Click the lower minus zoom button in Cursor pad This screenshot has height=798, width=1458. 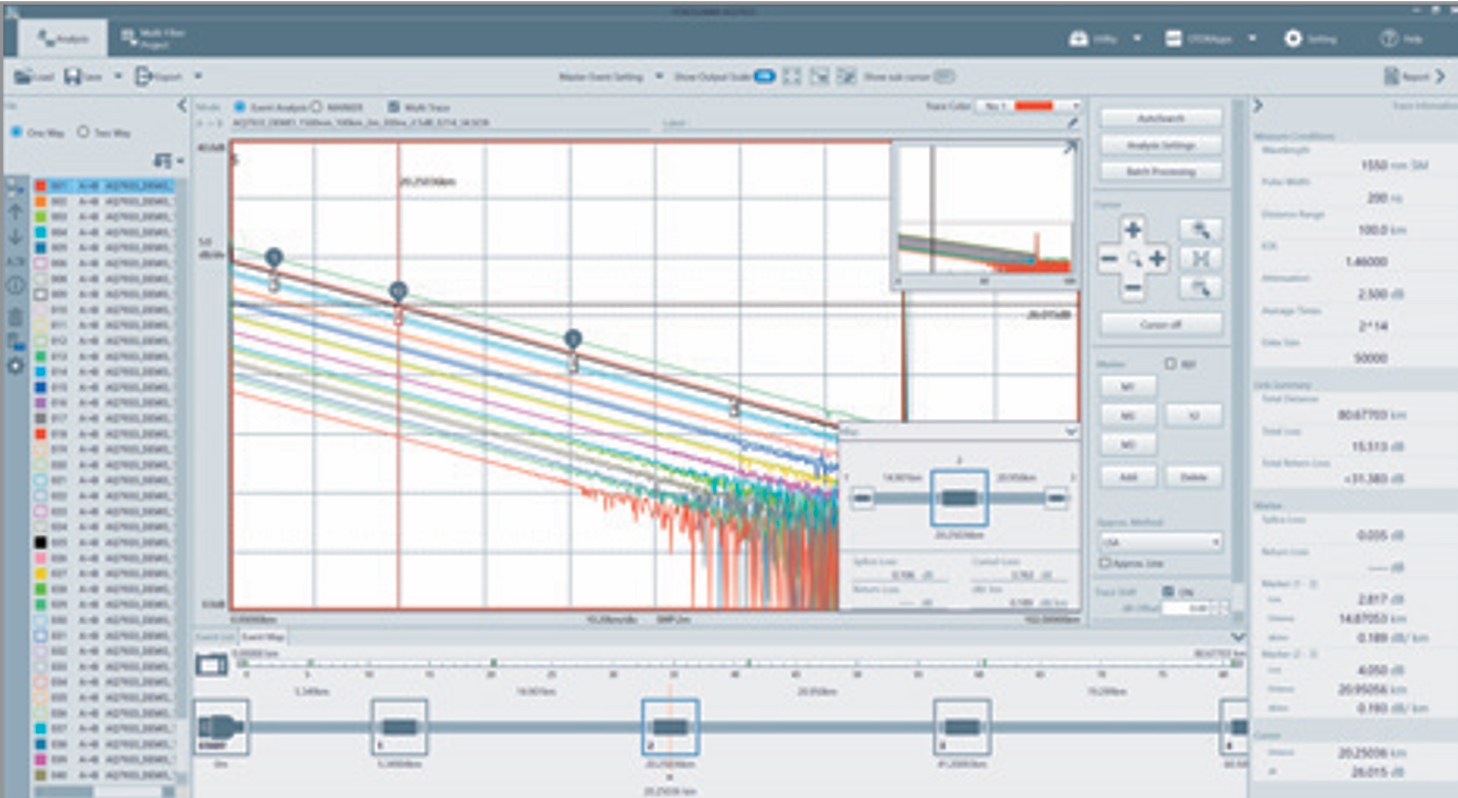pos(1132,288)
